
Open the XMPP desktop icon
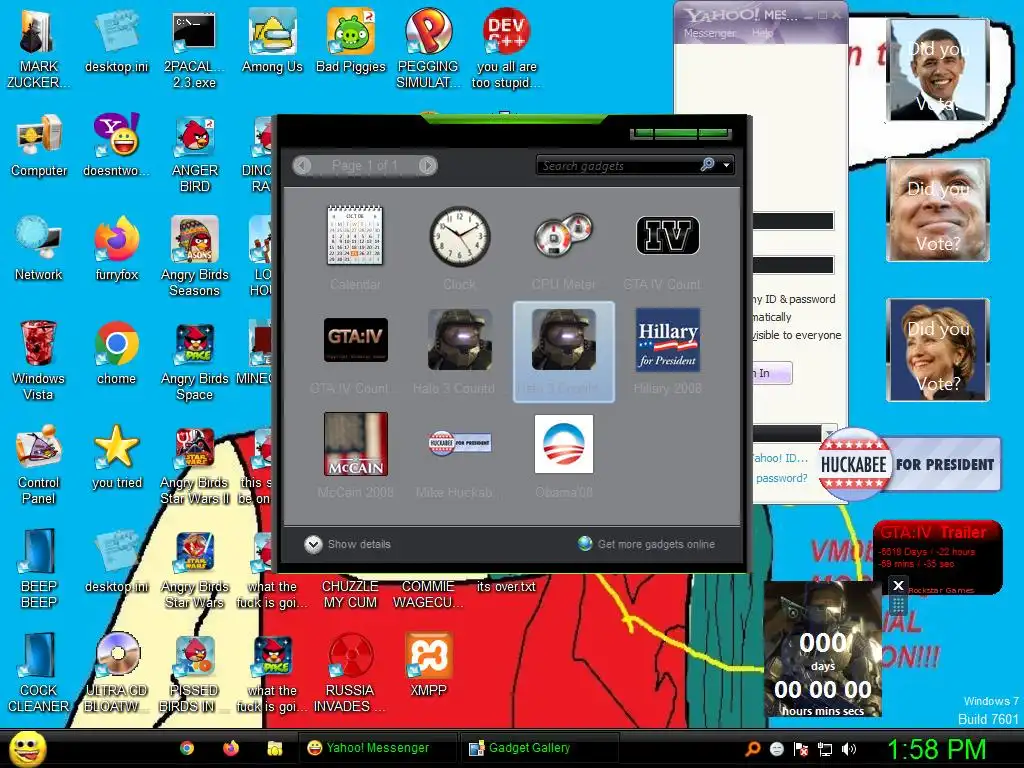click(428, 665)
